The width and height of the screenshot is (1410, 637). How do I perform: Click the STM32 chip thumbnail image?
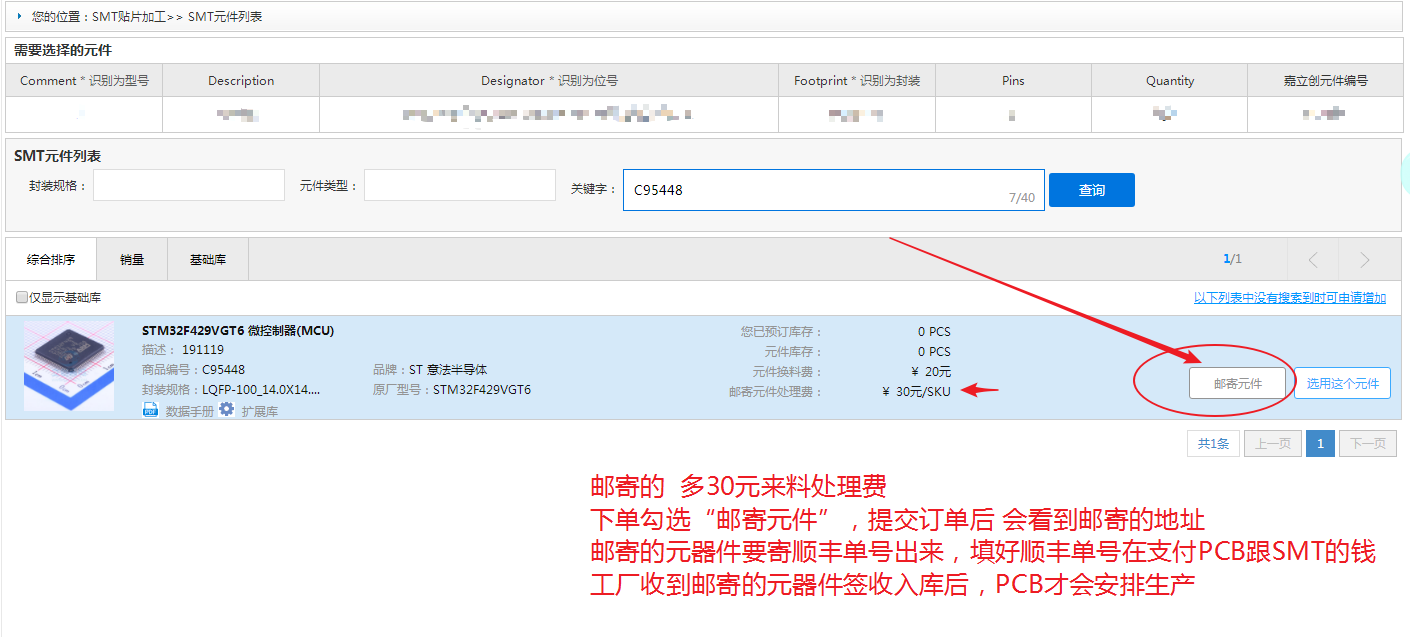pos(69,365)
